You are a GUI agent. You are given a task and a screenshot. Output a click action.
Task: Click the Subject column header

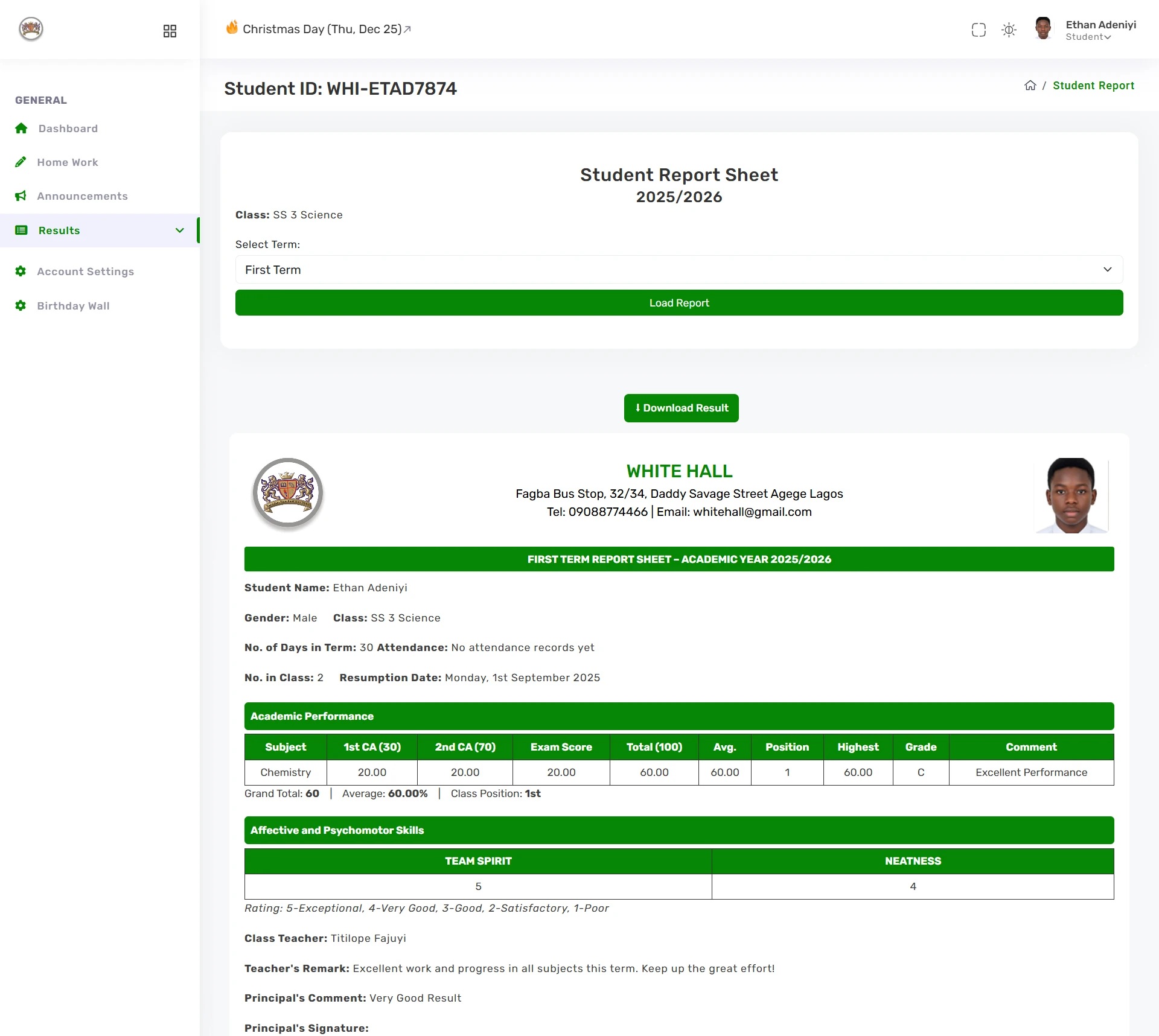pos(286,747)
